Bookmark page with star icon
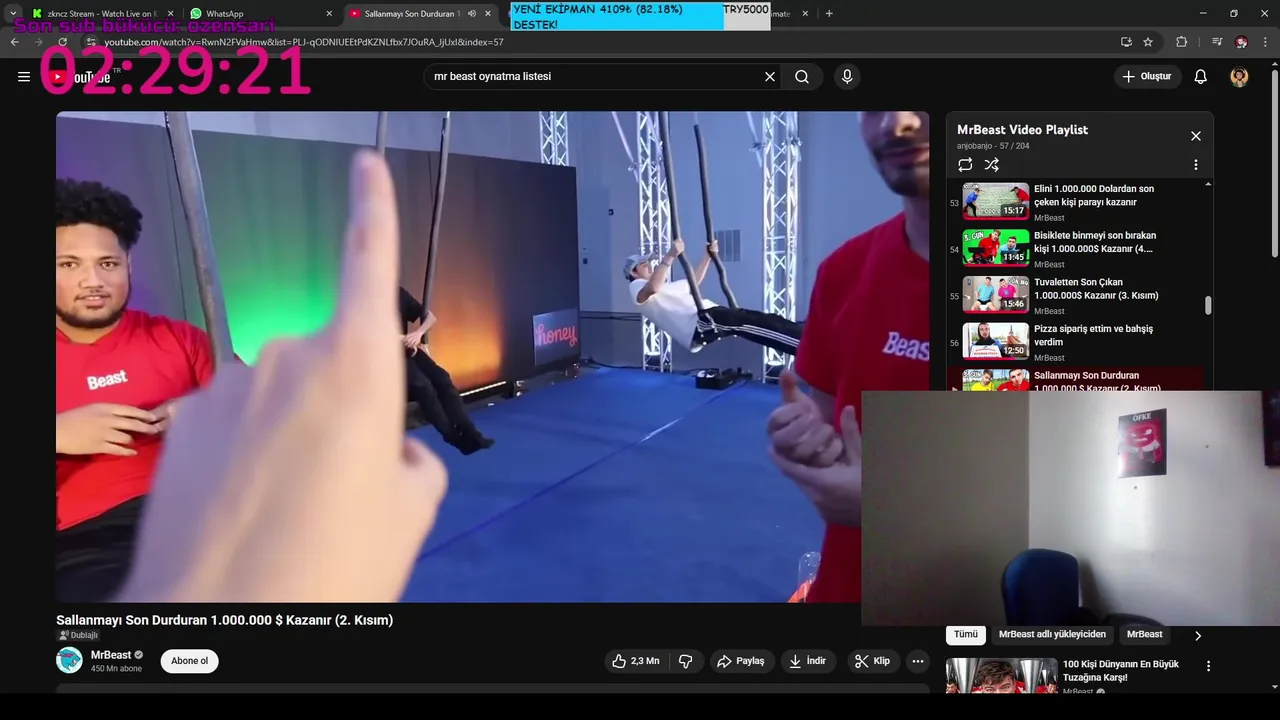Viewport: 1280px width, 720px height. click(1148, 42)
